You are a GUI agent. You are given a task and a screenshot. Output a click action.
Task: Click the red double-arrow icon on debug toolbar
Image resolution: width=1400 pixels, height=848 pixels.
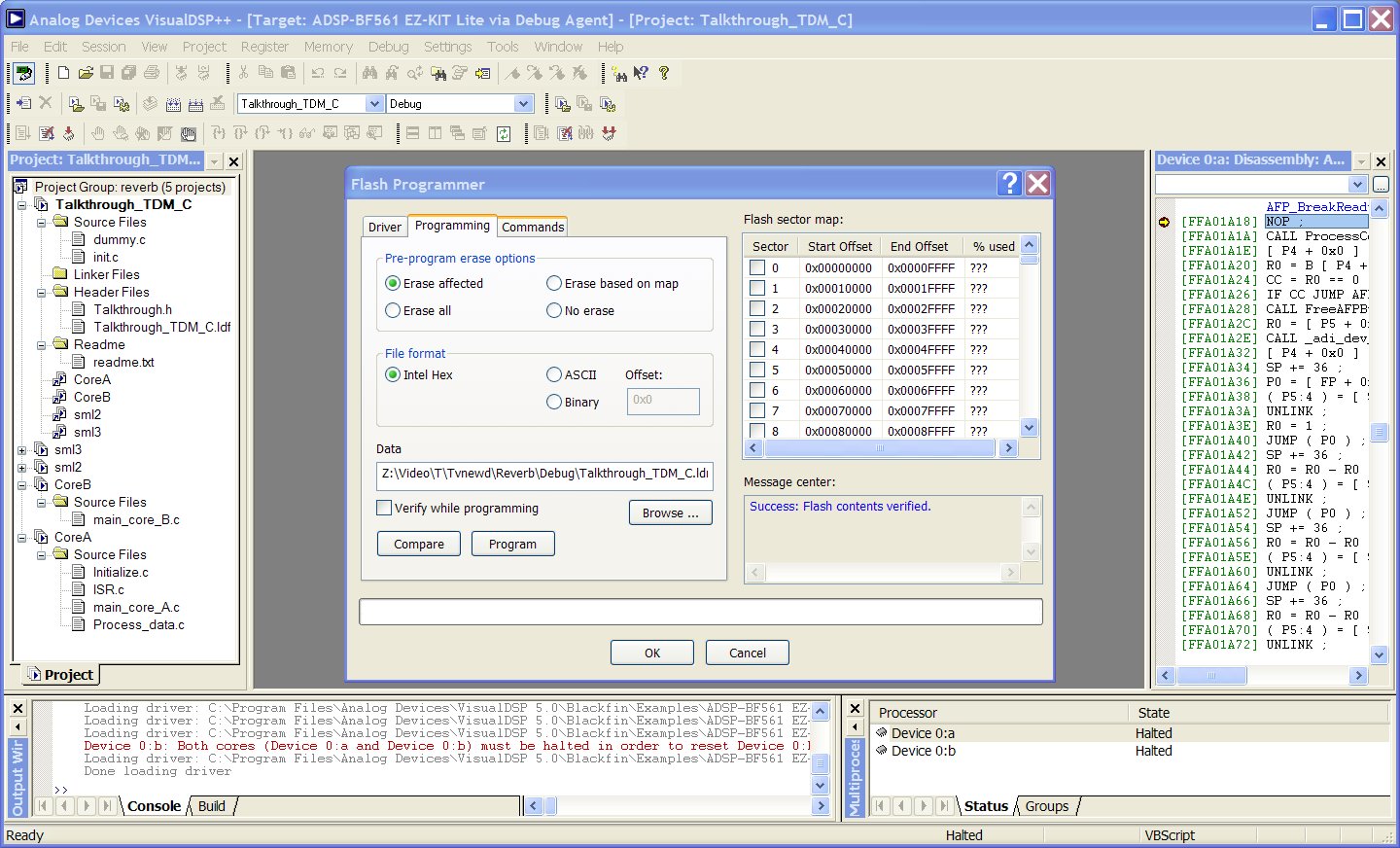pos(610,133)
